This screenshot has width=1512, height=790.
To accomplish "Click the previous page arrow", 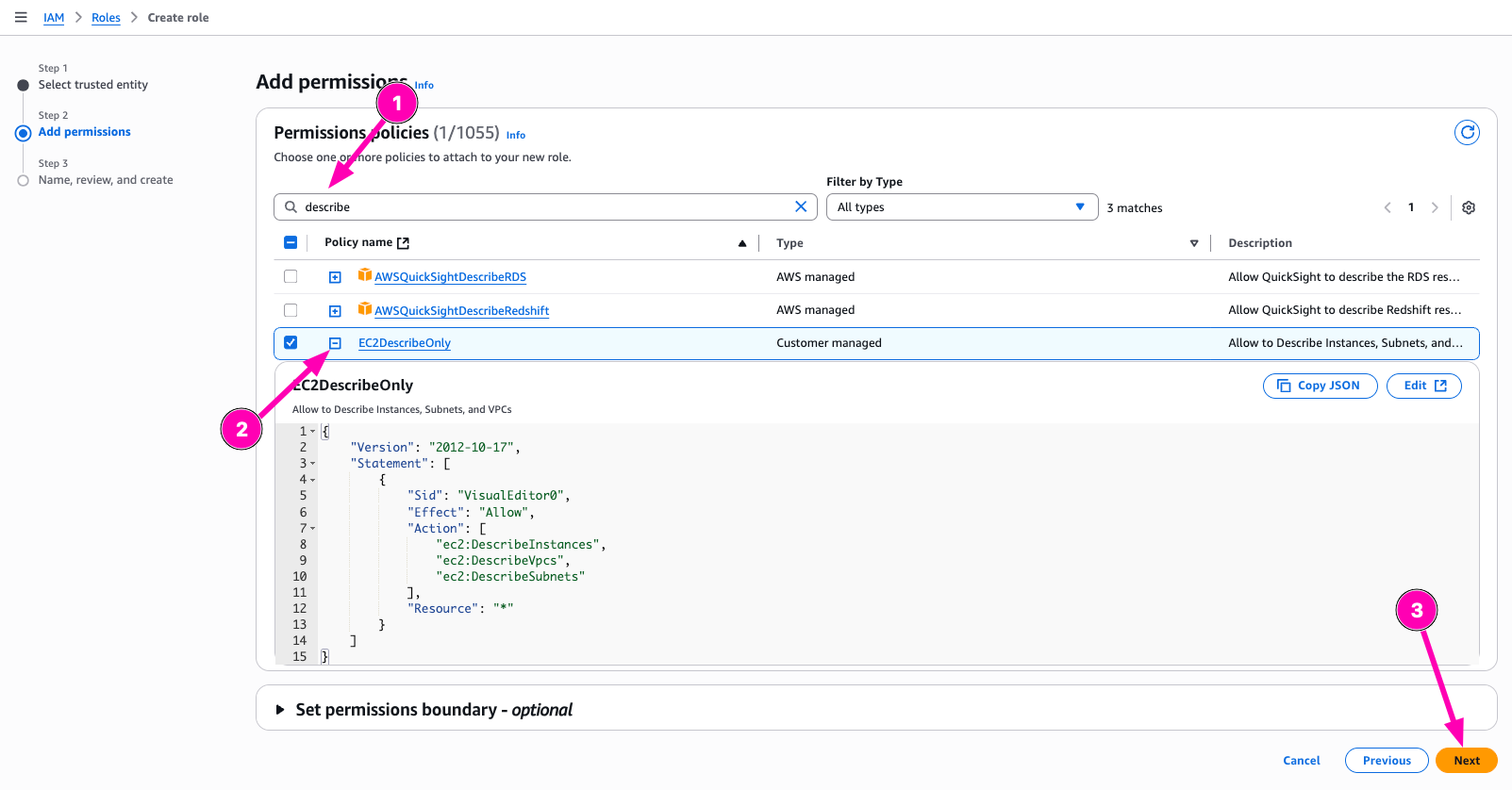I will (1387, 208).
